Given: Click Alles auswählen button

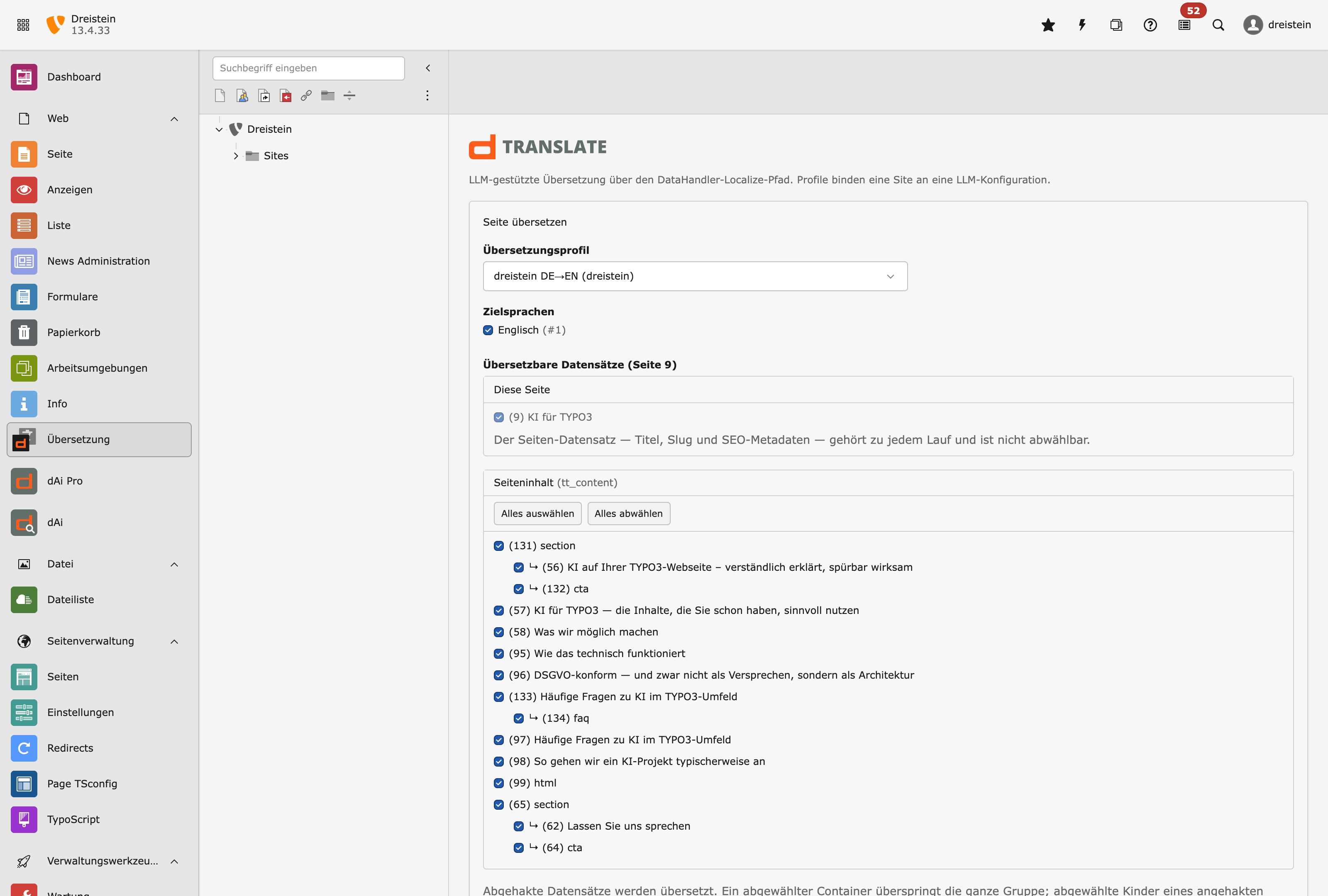Looking at the screenshot, I should click(x=538, y=514).
